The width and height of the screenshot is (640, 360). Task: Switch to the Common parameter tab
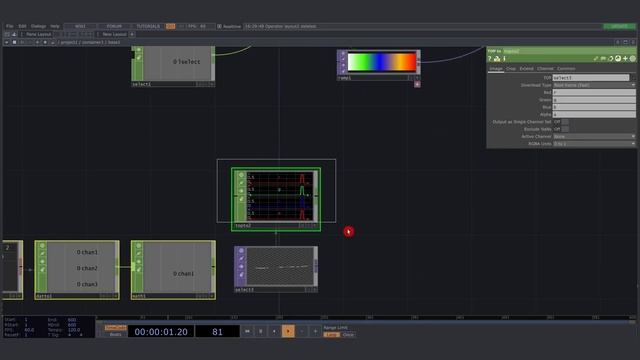click(x=566, y=69)
